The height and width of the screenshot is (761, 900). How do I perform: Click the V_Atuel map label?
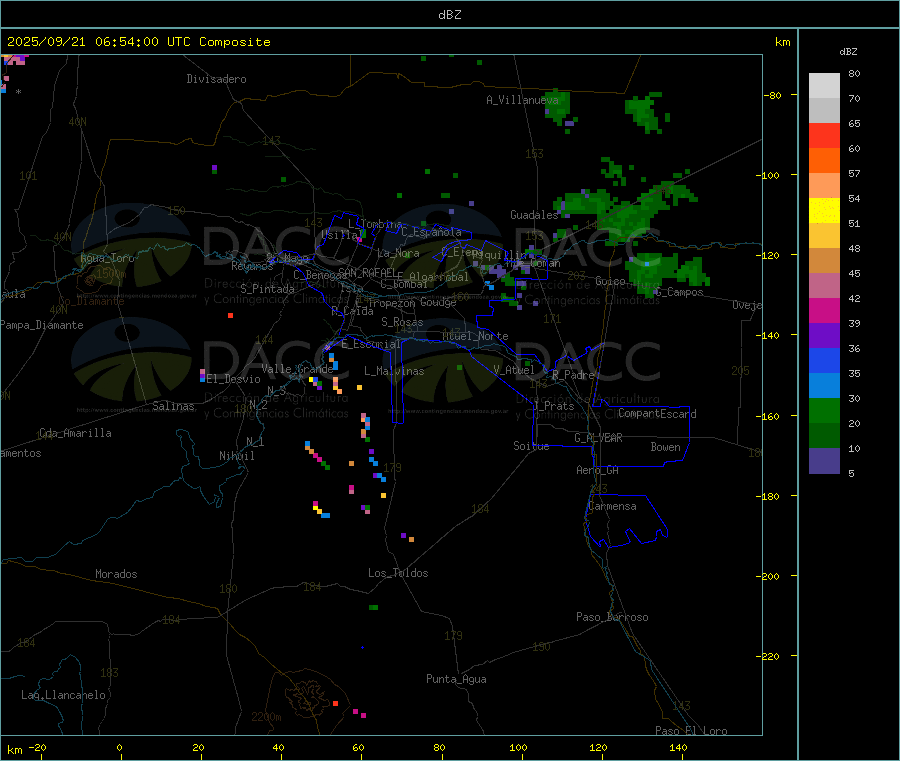(513, 370)
